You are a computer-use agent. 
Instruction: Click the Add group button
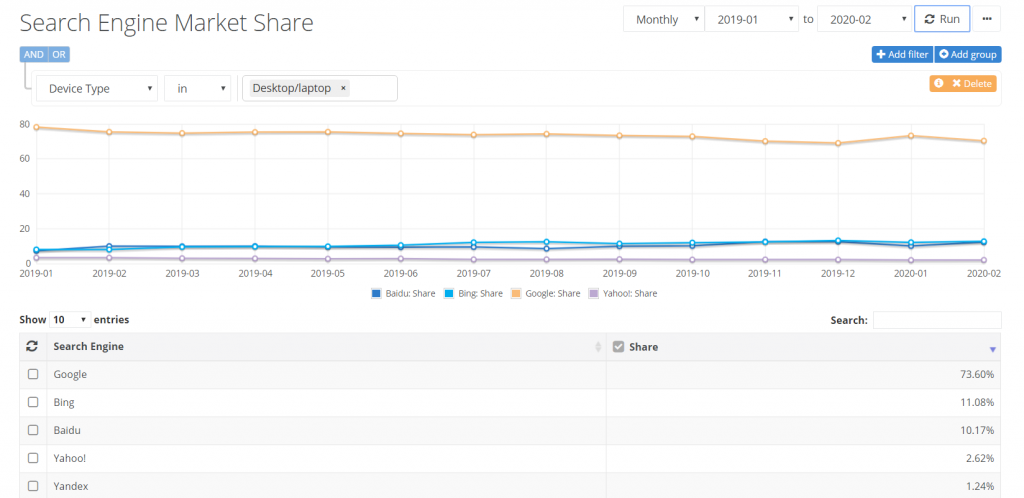click(x=968, y=54)
